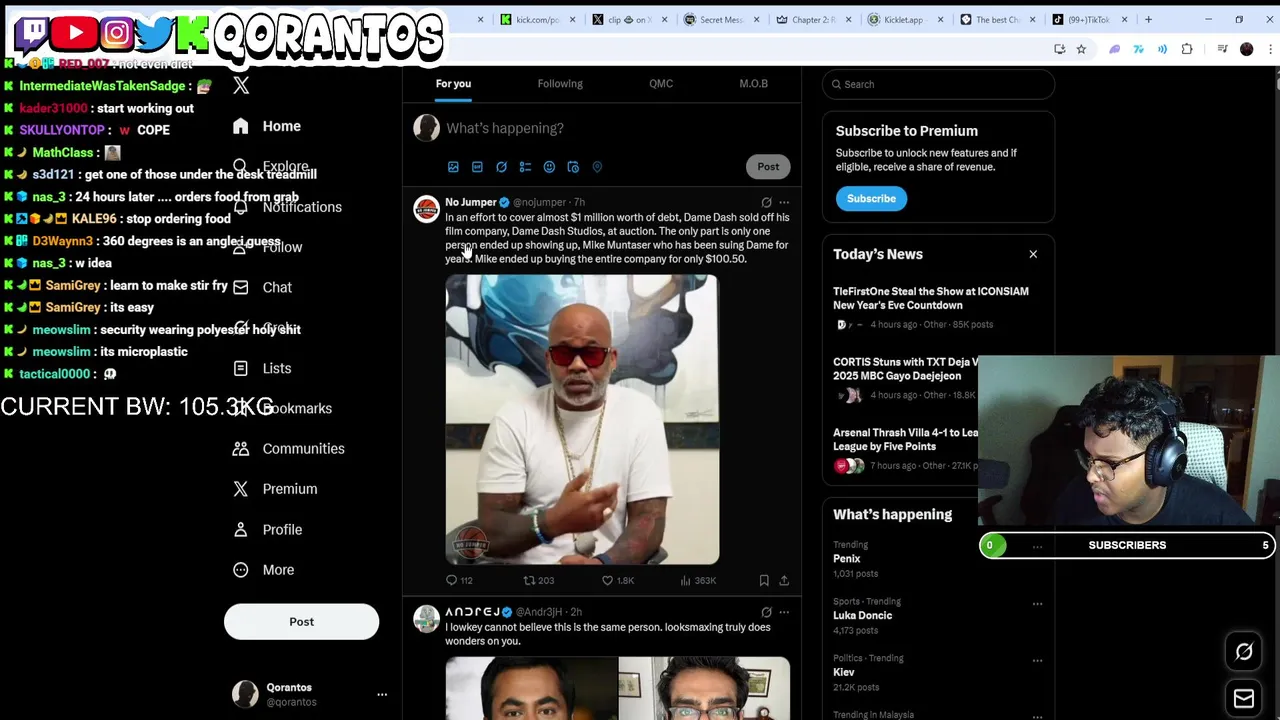
Task: Open account options next to Qorantos
Action: point(381,694)
